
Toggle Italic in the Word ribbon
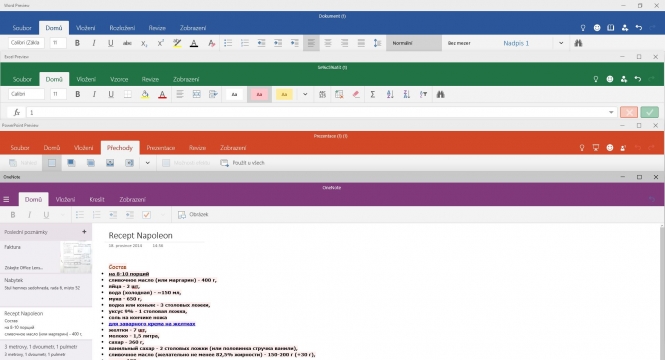pos(94,43)
